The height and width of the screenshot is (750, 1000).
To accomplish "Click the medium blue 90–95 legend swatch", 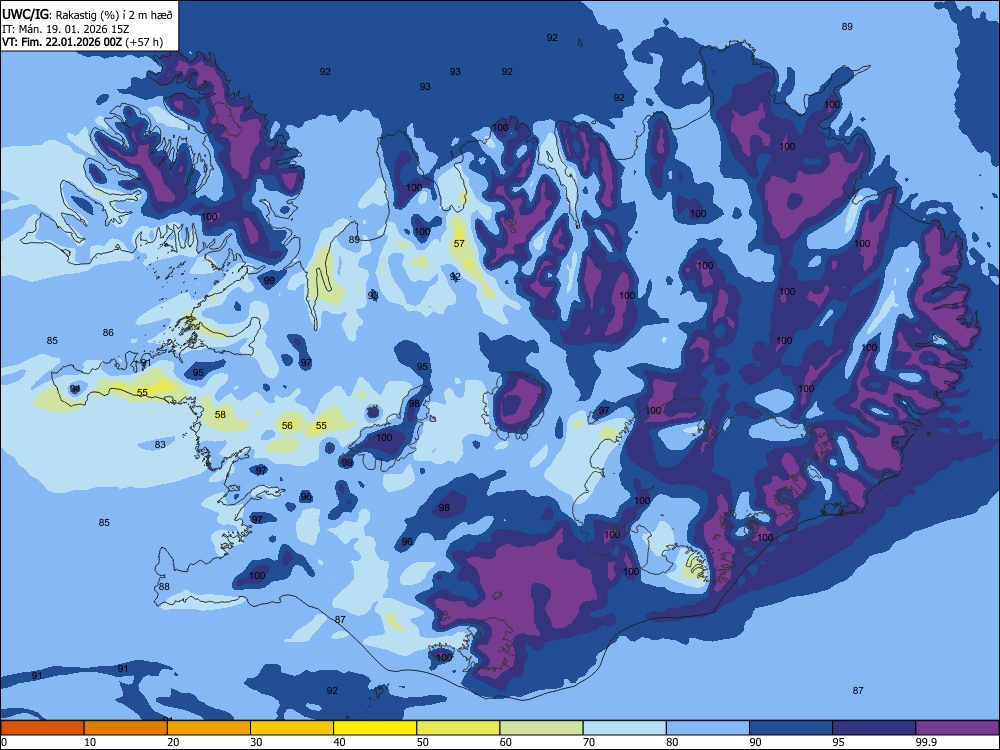I will 791,728.
